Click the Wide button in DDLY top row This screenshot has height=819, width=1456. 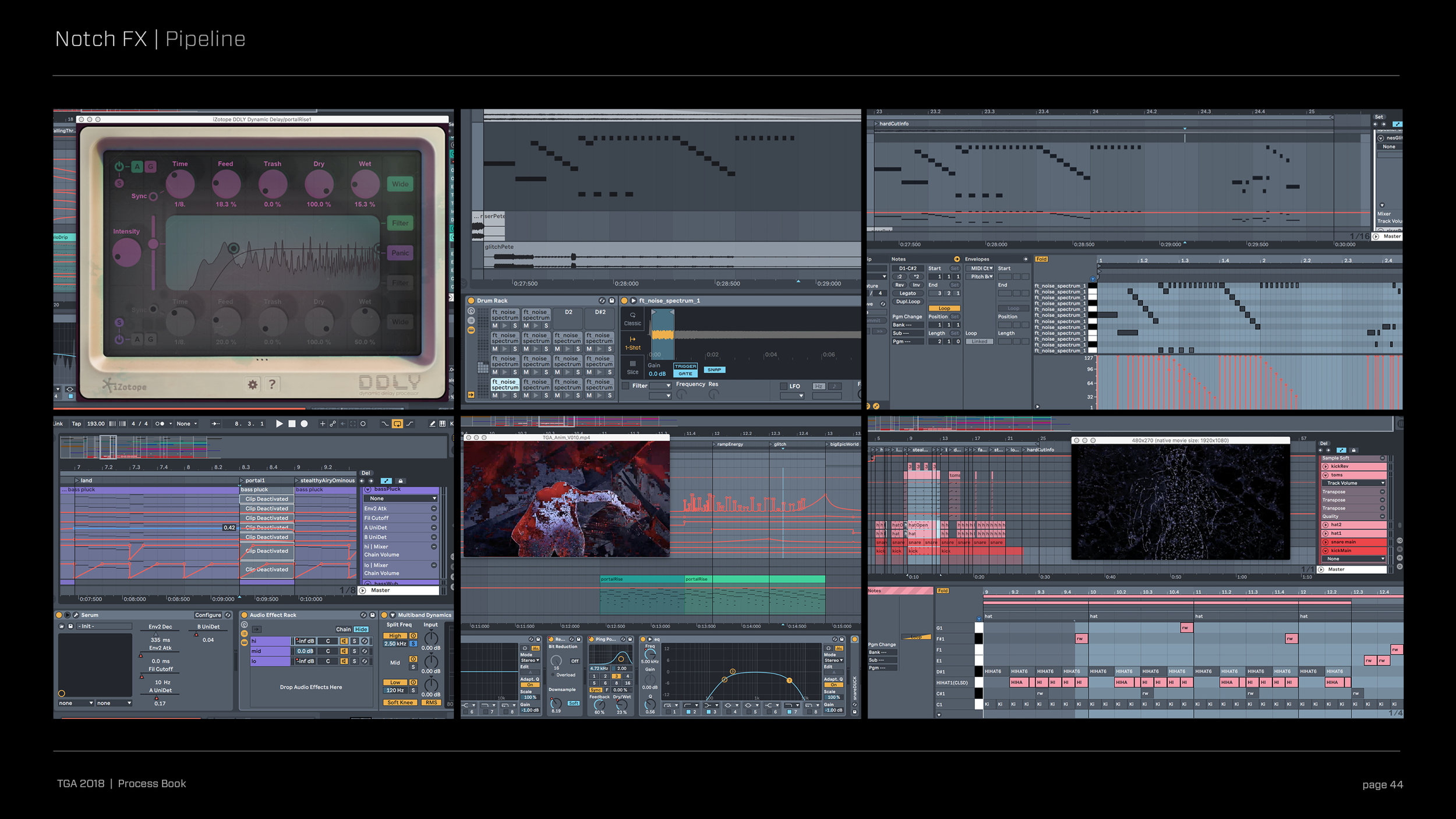400,184
